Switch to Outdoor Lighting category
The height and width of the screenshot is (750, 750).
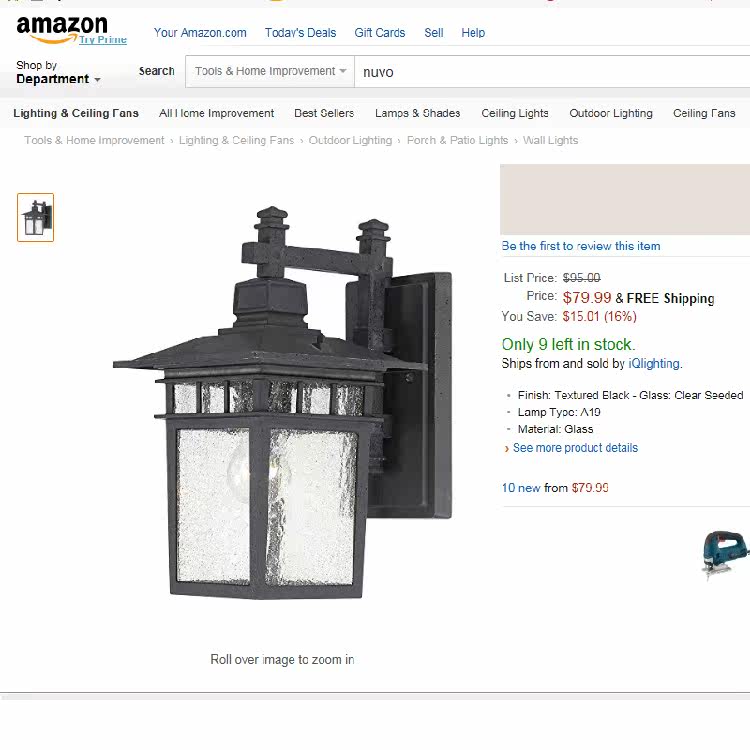tap(611, 113)
